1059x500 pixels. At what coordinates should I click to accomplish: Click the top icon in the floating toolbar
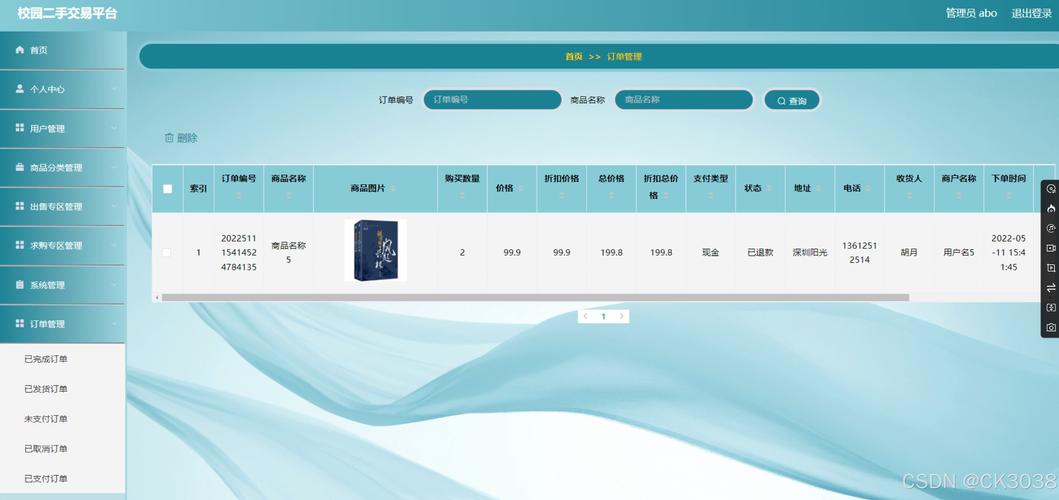click(1050, 189)
